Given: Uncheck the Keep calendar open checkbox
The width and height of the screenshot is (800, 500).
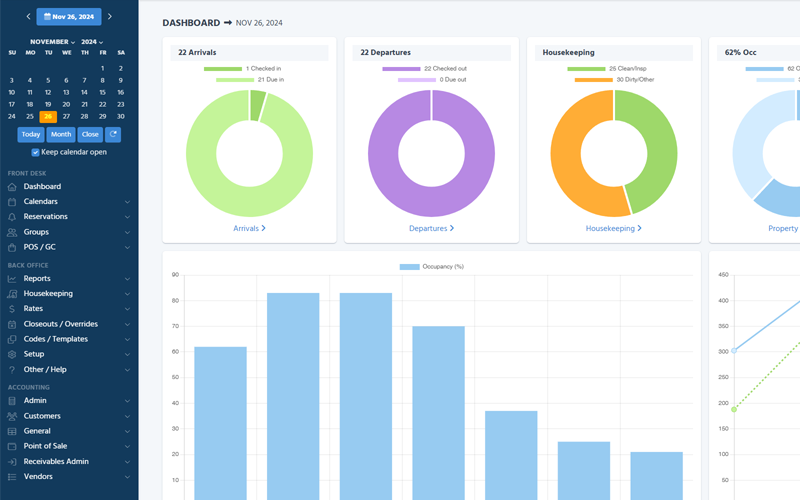Looking at the screenshot, I should (36, 153).
